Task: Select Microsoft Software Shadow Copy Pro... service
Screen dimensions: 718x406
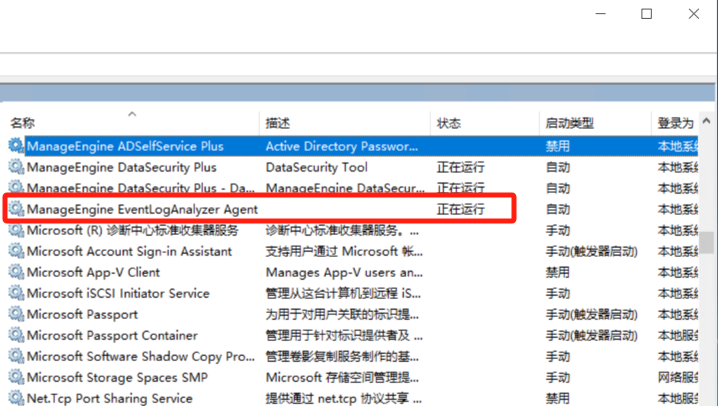Action: (141, 357)
